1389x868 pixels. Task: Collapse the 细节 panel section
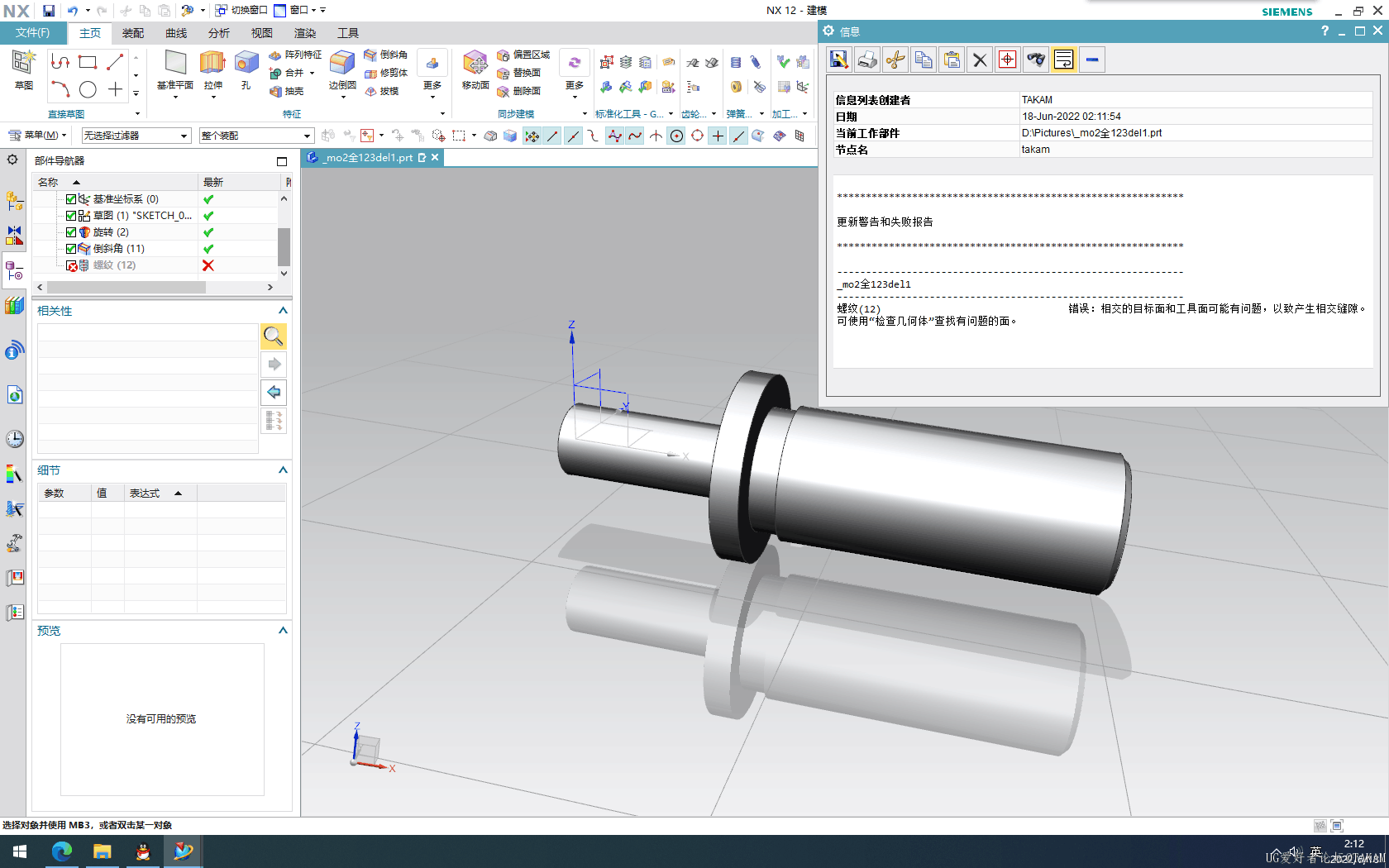tap(283, 470)
